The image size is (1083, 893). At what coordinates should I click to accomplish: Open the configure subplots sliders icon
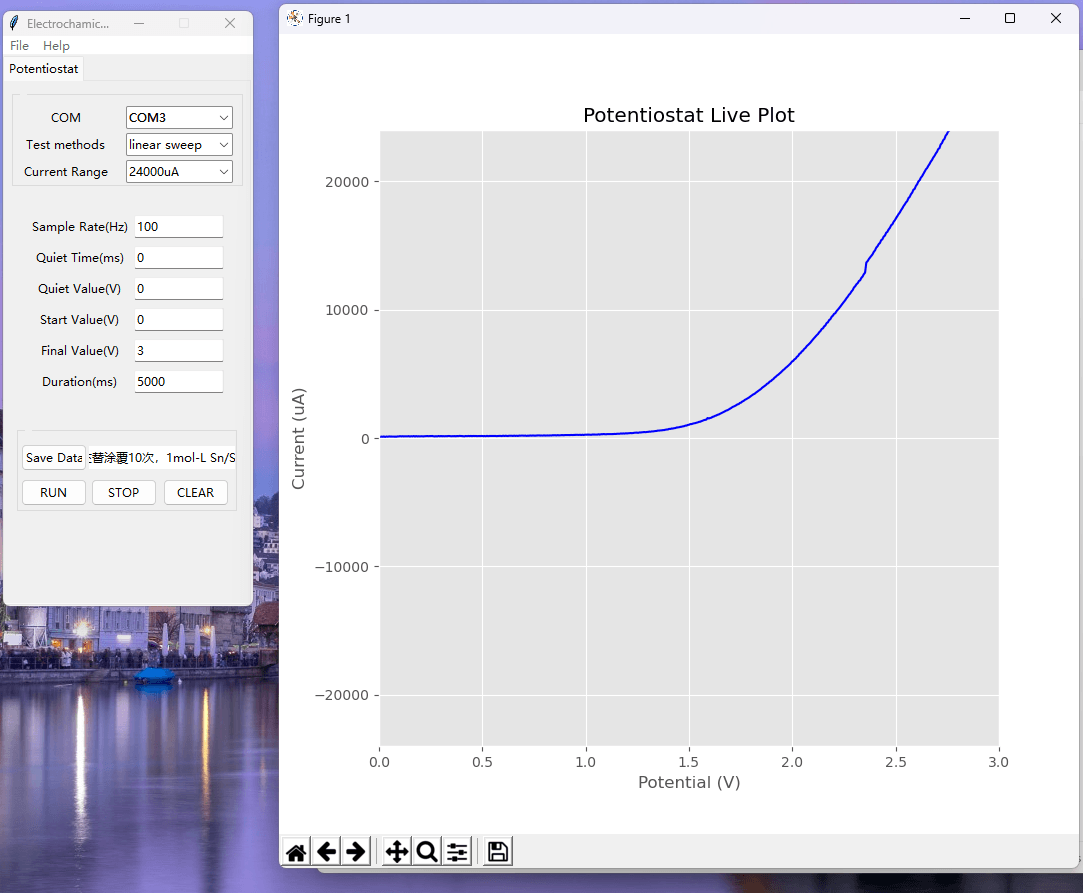[x=457, y=852]
